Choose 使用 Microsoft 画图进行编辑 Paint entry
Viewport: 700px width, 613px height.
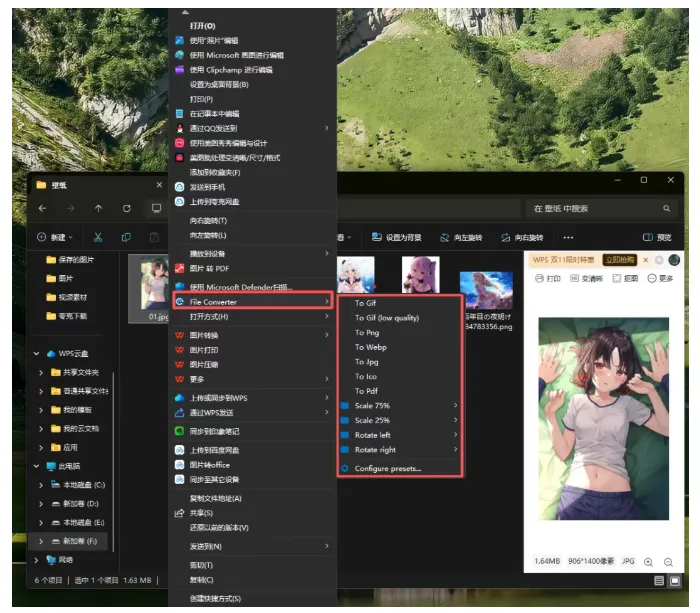(x=252, y=55)
